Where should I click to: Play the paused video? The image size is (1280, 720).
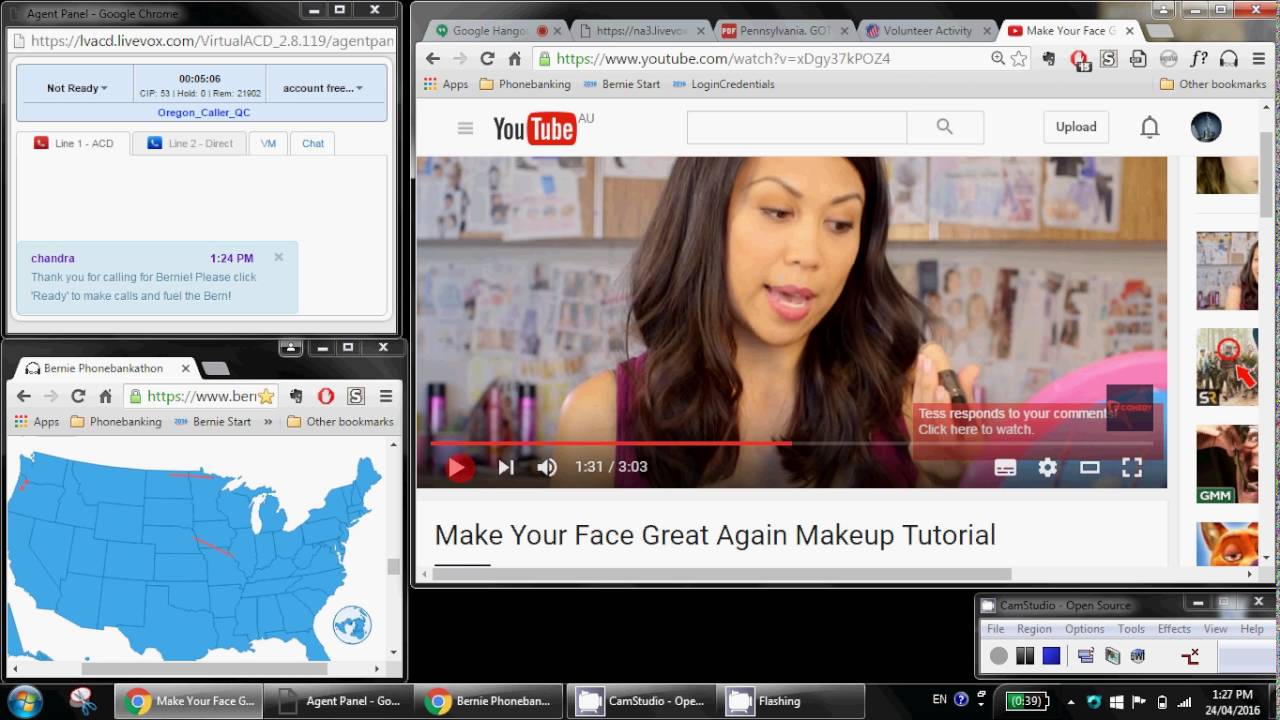point(458,467)
